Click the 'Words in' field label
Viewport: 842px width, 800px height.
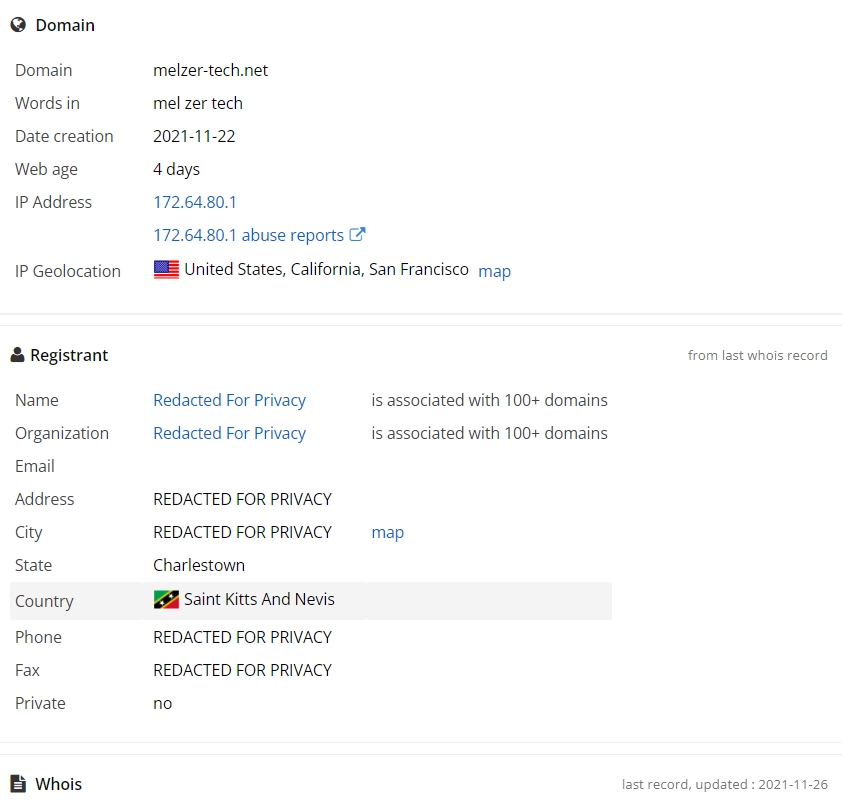(x=47, y=103)
